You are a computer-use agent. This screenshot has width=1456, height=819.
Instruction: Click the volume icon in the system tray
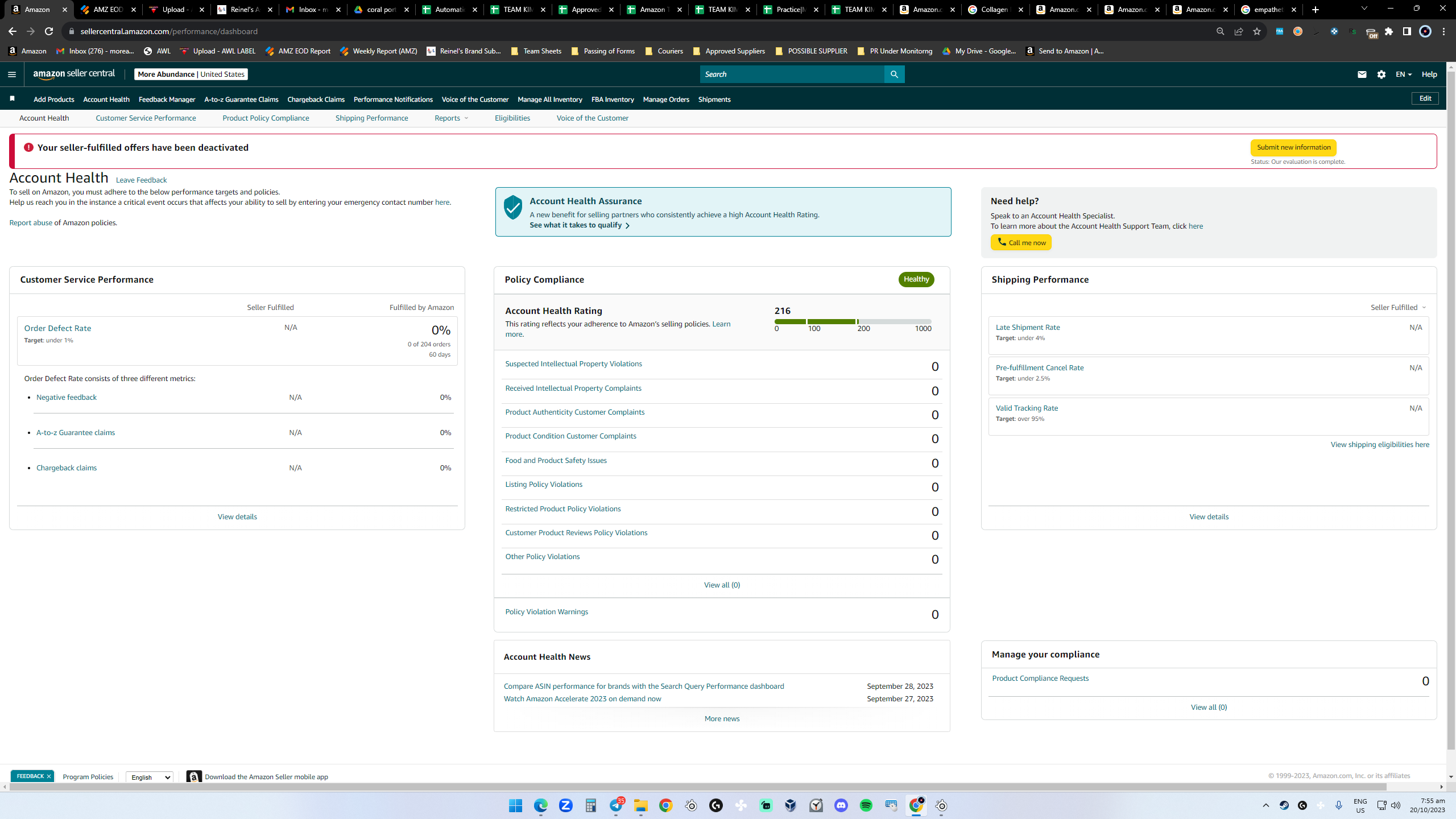[x=1396, y=805]
